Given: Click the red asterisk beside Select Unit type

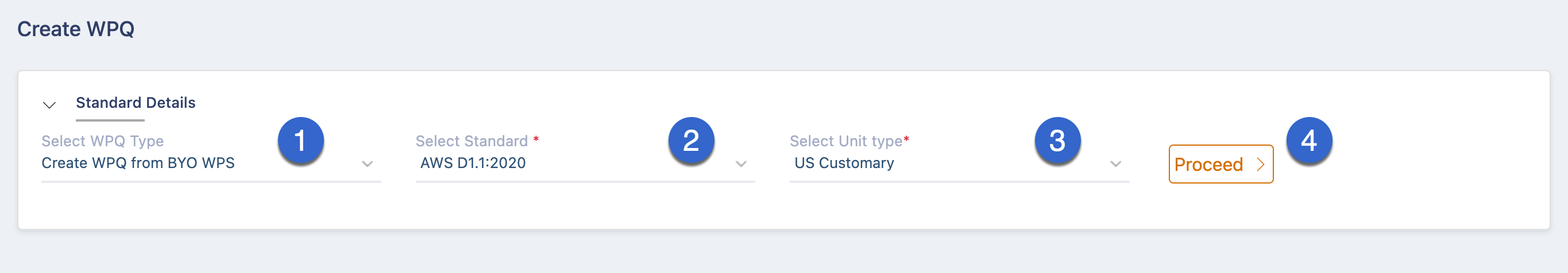Looking at the screenshot, I should (906, 139).
